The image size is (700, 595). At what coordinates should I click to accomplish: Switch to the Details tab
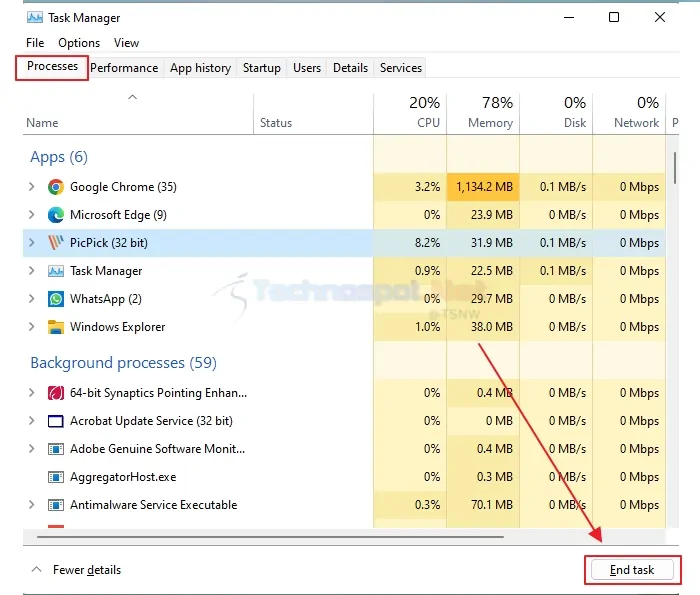350,68
